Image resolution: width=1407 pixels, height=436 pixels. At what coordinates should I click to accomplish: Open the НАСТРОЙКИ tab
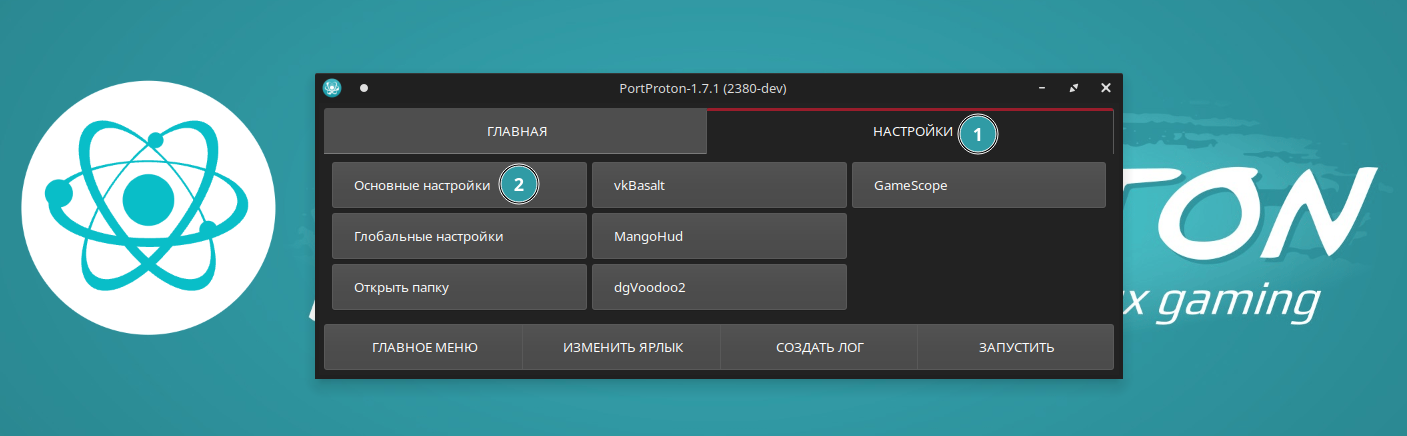click(910, 131)
